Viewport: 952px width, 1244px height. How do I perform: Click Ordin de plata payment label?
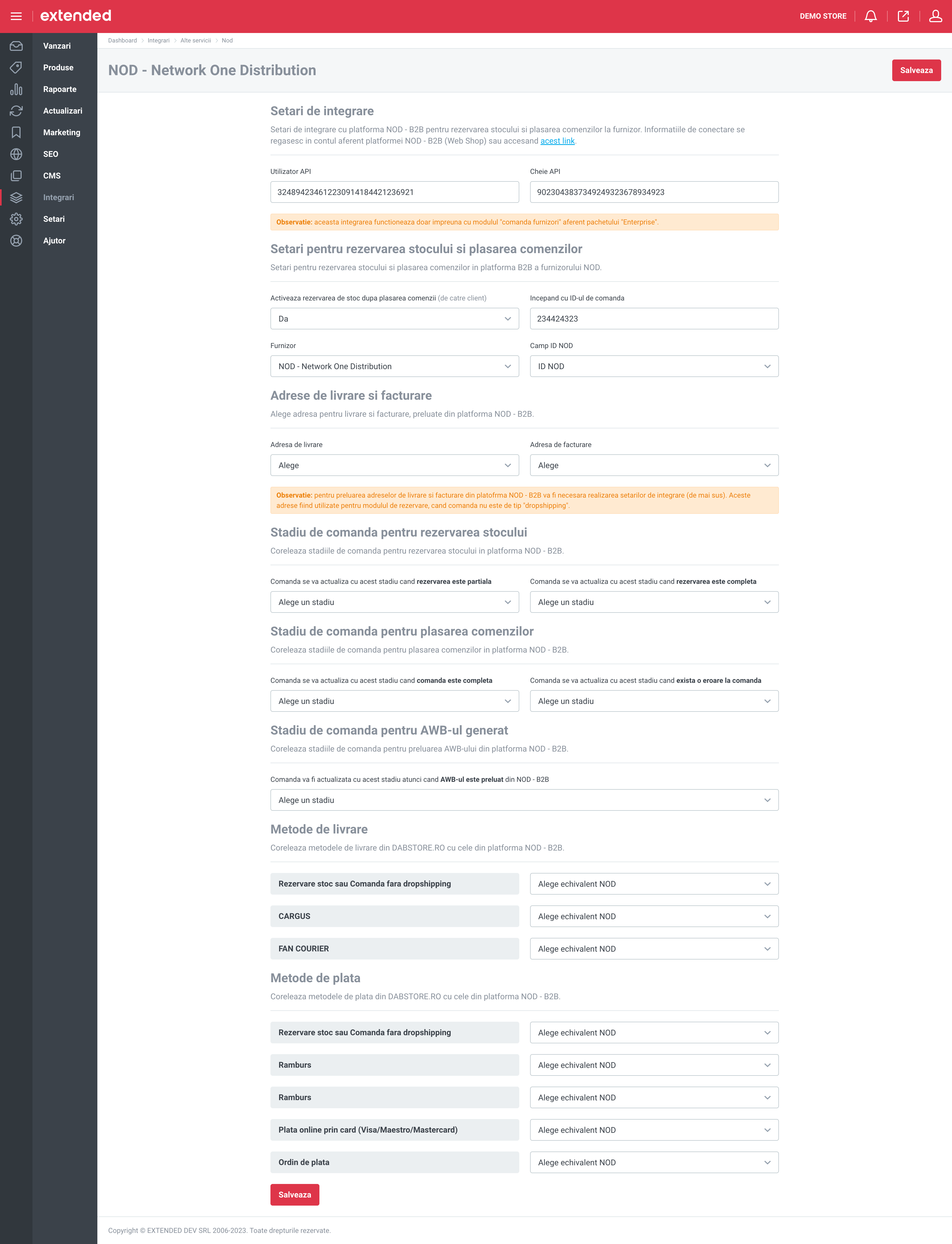(394, 1162)
